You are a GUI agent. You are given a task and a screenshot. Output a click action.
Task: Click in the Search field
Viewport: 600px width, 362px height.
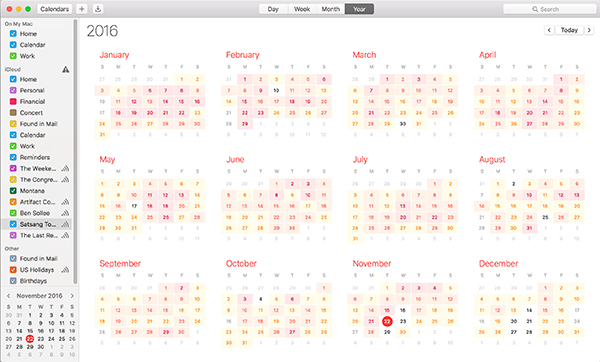(549, 9)
